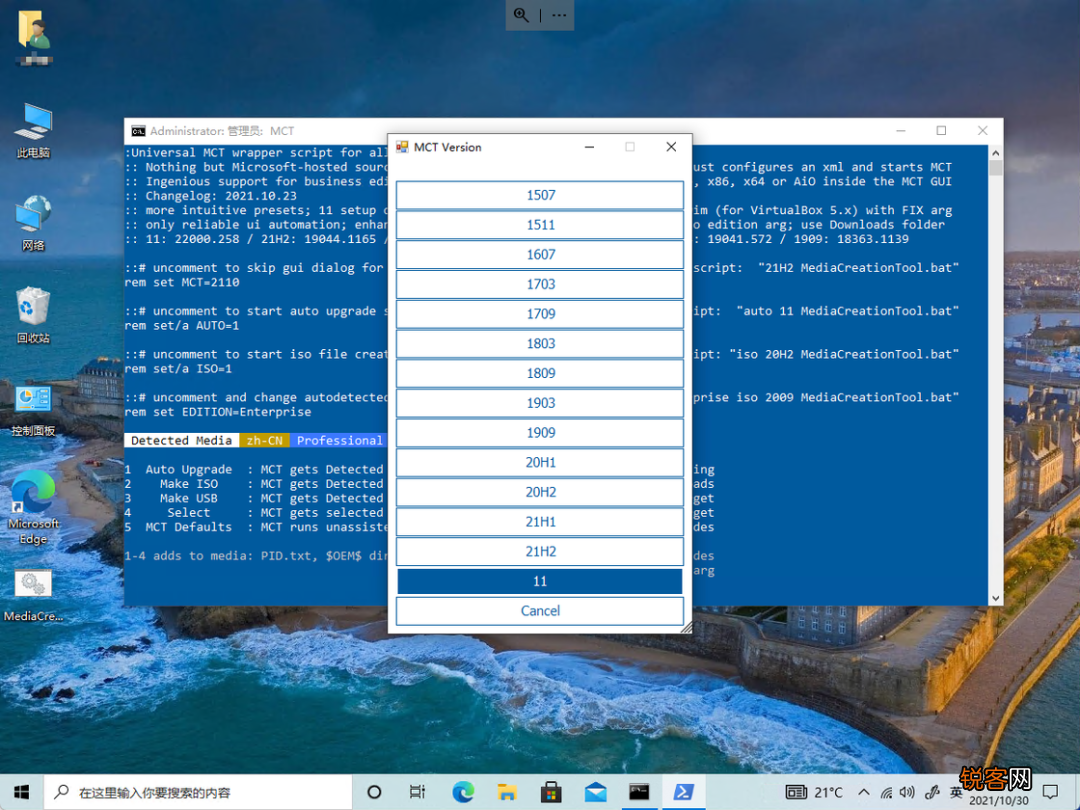
Task: Open File Explorer from the taskbar
Action: click(x=507, y=792)
